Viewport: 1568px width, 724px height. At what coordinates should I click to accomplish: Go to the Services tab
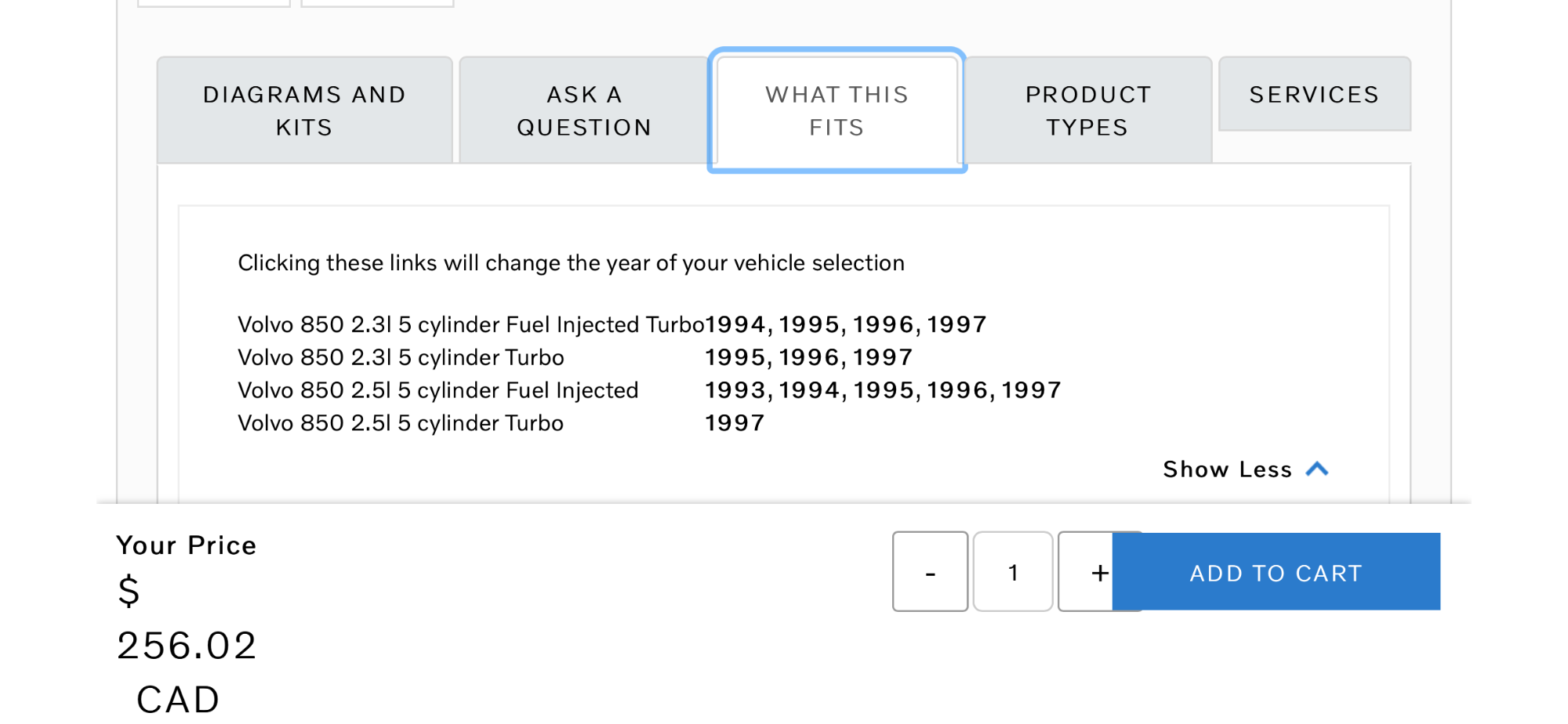(1314, 95)
